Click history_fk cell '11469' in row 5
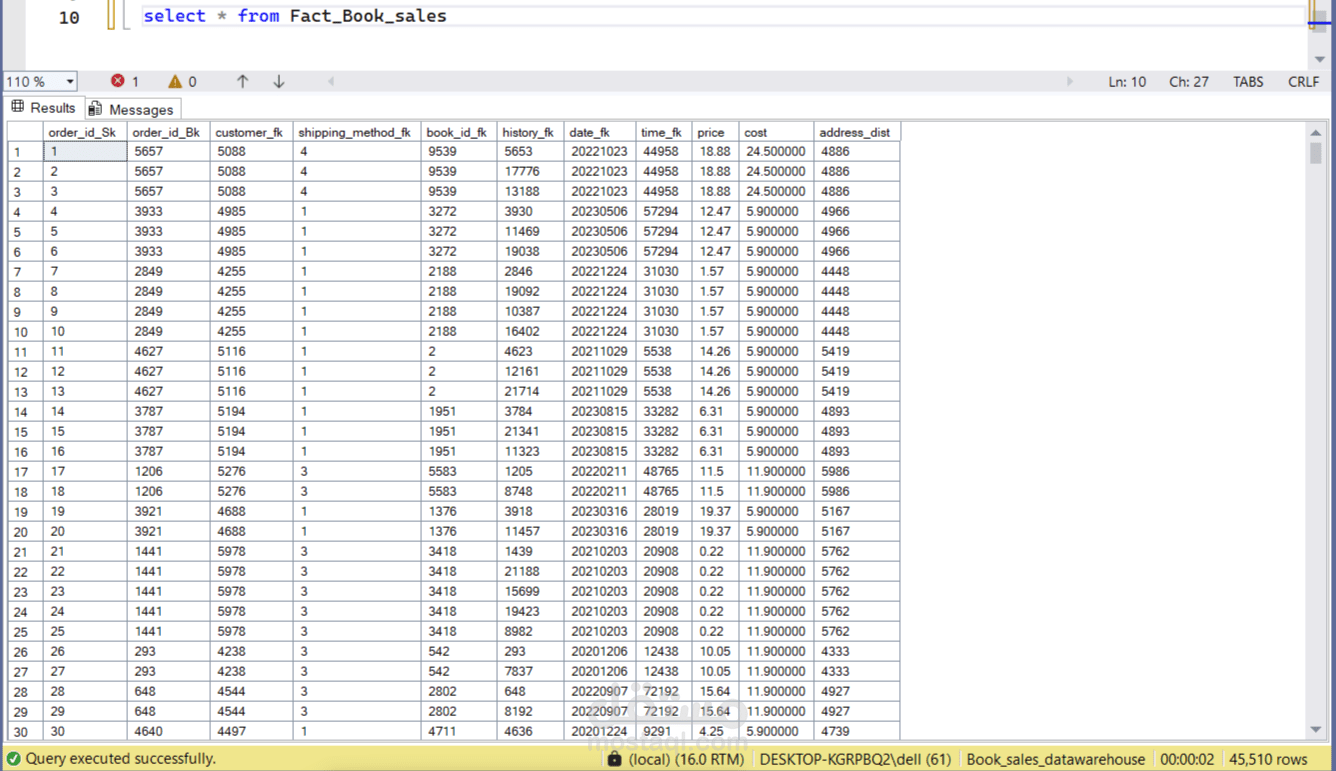This screenshot has width=1336, height=771. coord(530,232)
